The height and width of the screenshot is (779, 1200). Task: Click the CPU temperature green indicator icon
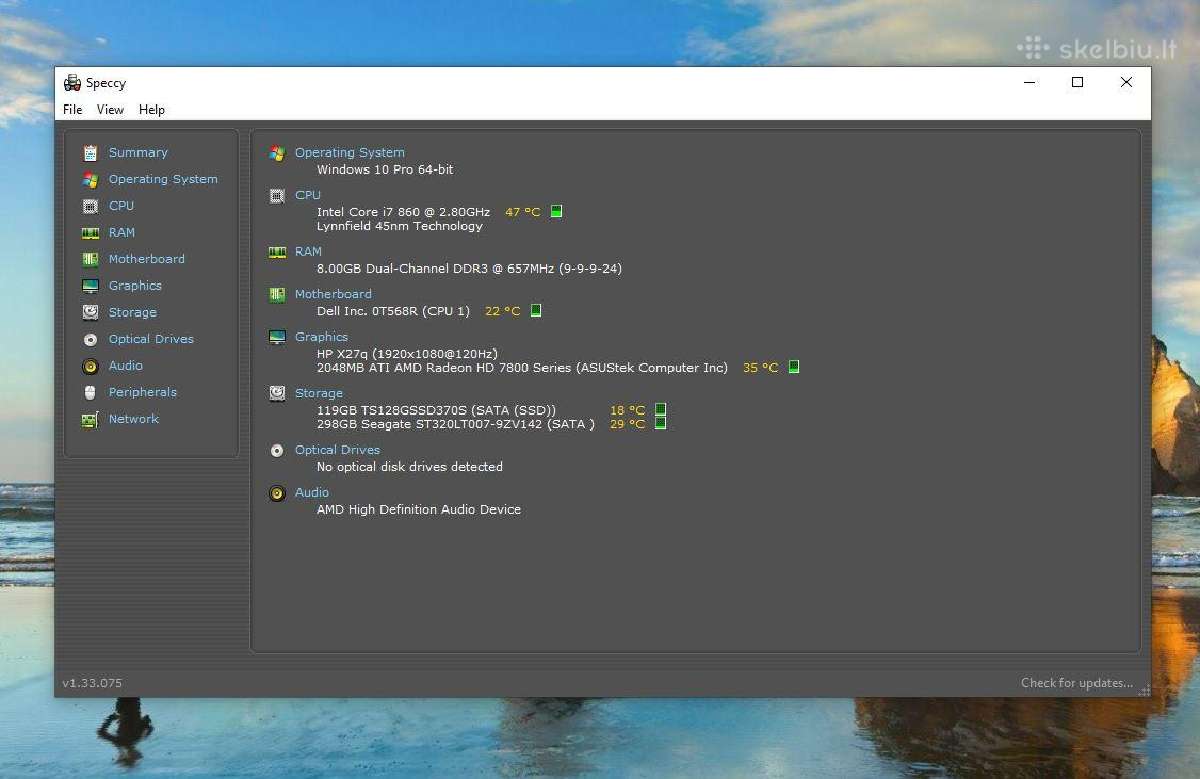coord(556,211)
